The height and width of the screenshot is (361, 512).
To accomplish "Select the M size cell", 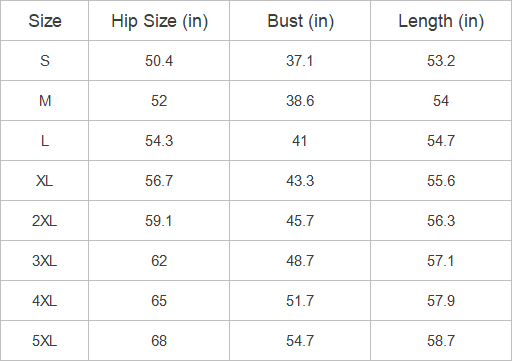I will coord(45,101).
